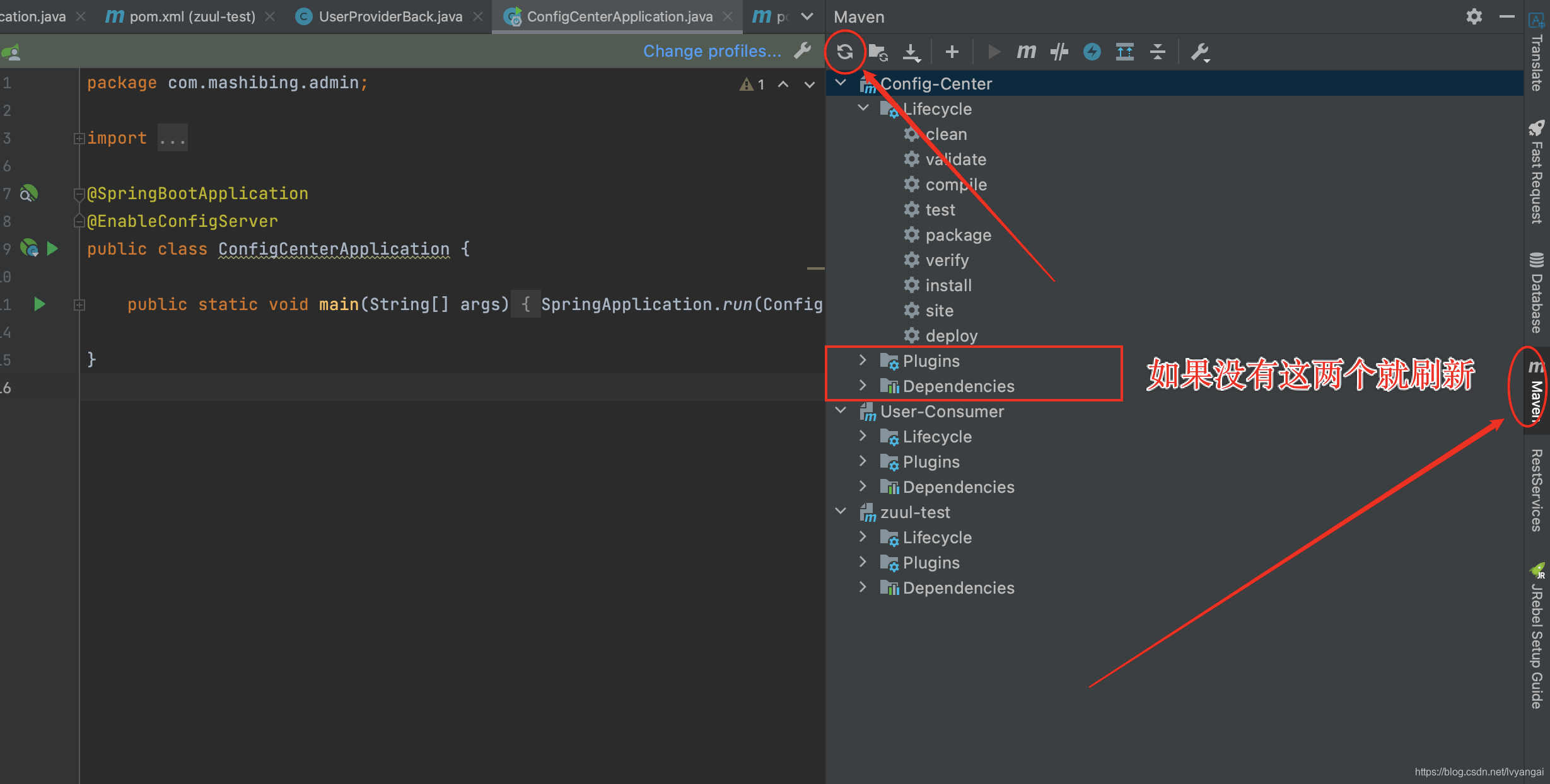The height and width of the screenshot is (784, 1550).
Task: Expand zuul-test Dependencies node
Action: 863,587
